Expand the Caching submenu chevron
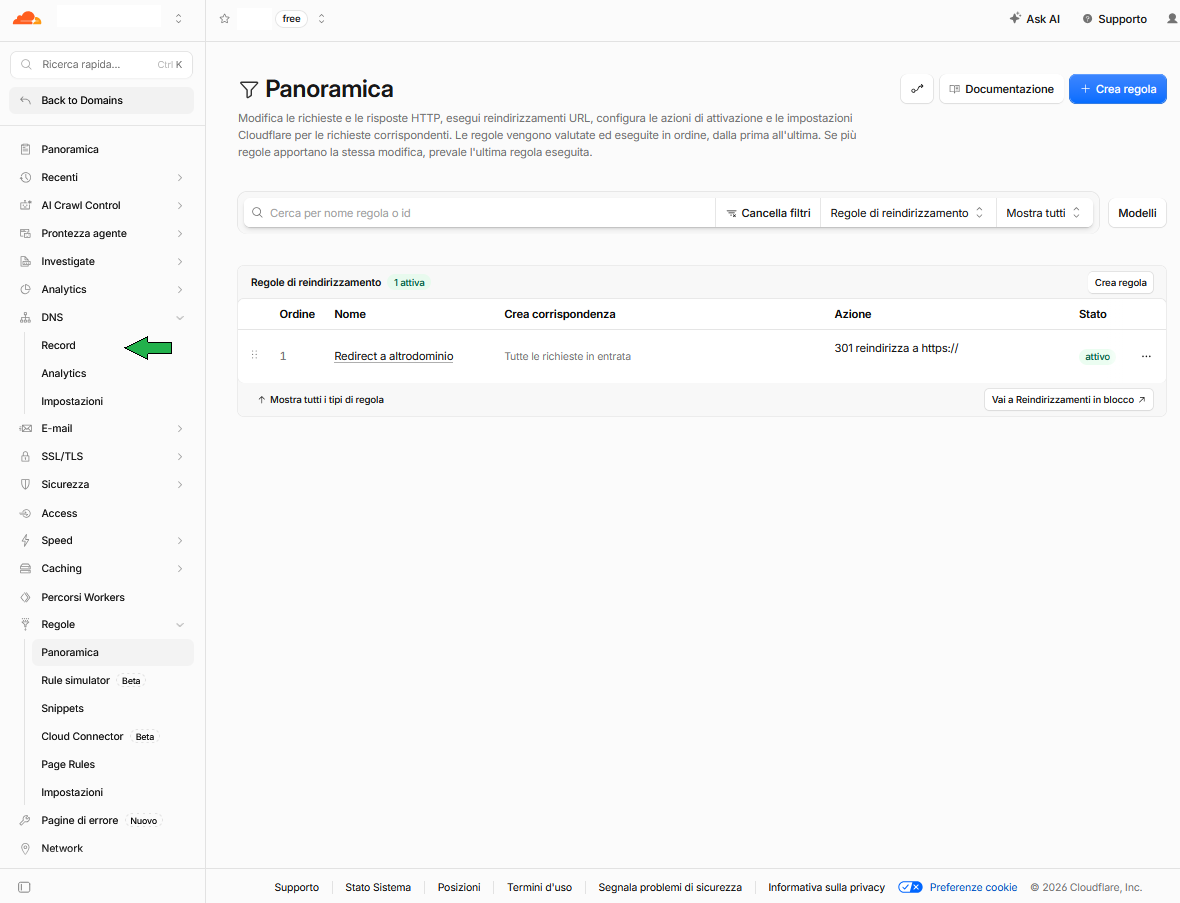The image size is (1180, 903). 180,568
